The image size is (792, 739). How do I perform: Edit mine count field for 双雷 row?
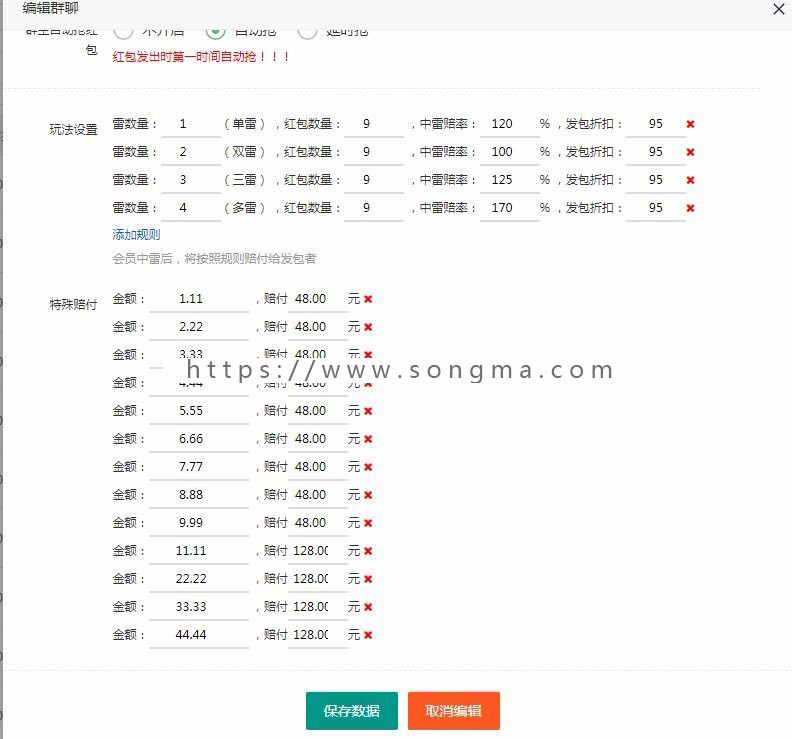tap(191, 152)
